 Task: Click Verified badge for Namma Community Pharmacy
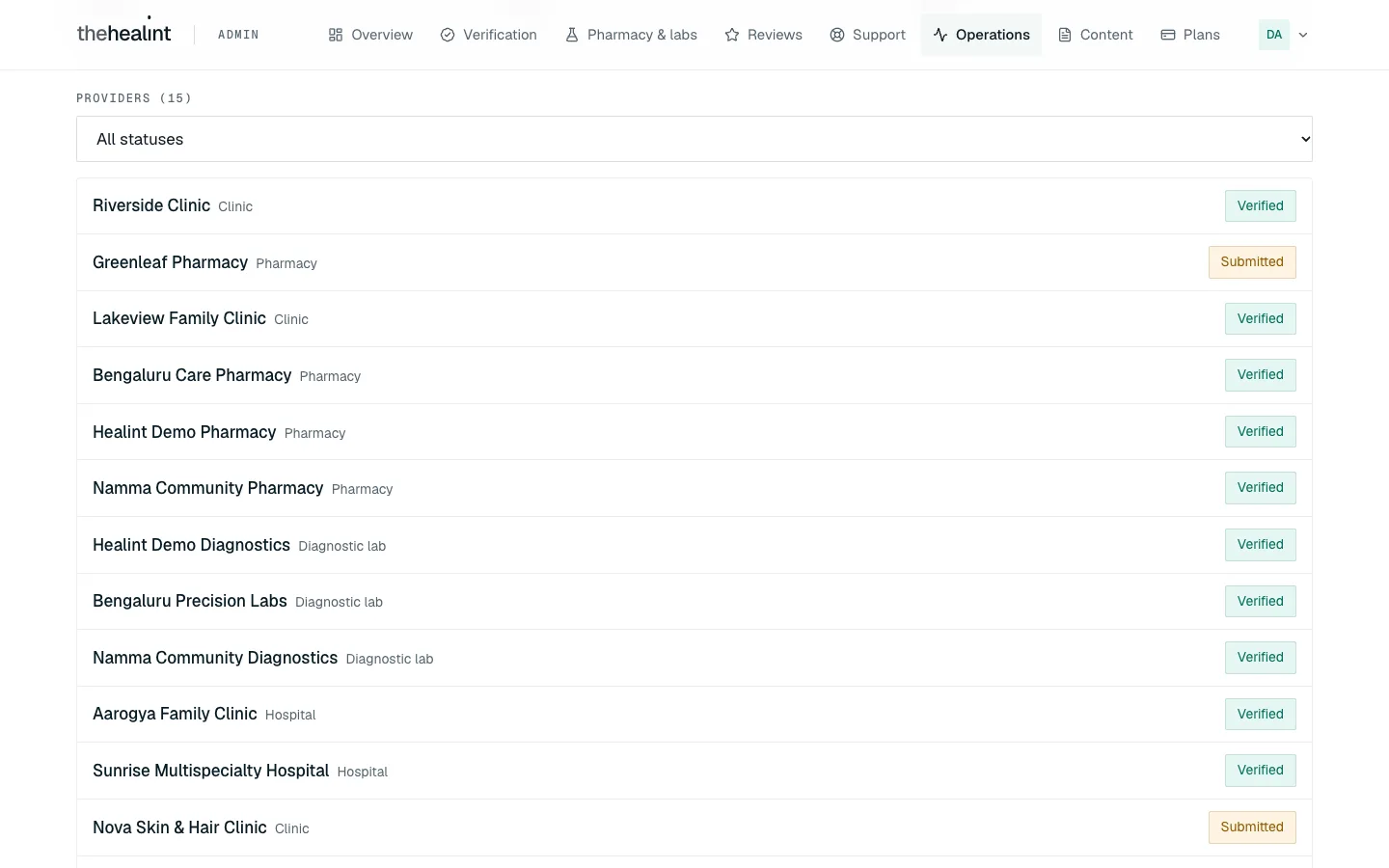(x=1261, y=488)
